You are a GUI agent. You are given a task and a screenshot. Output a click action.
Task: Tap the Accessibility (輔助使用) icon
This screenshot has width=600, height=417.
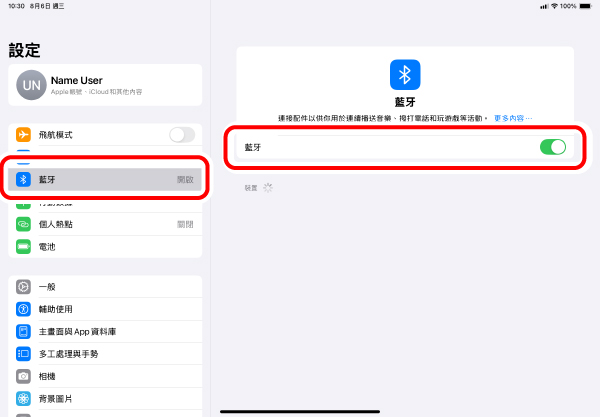pos(23,309)
